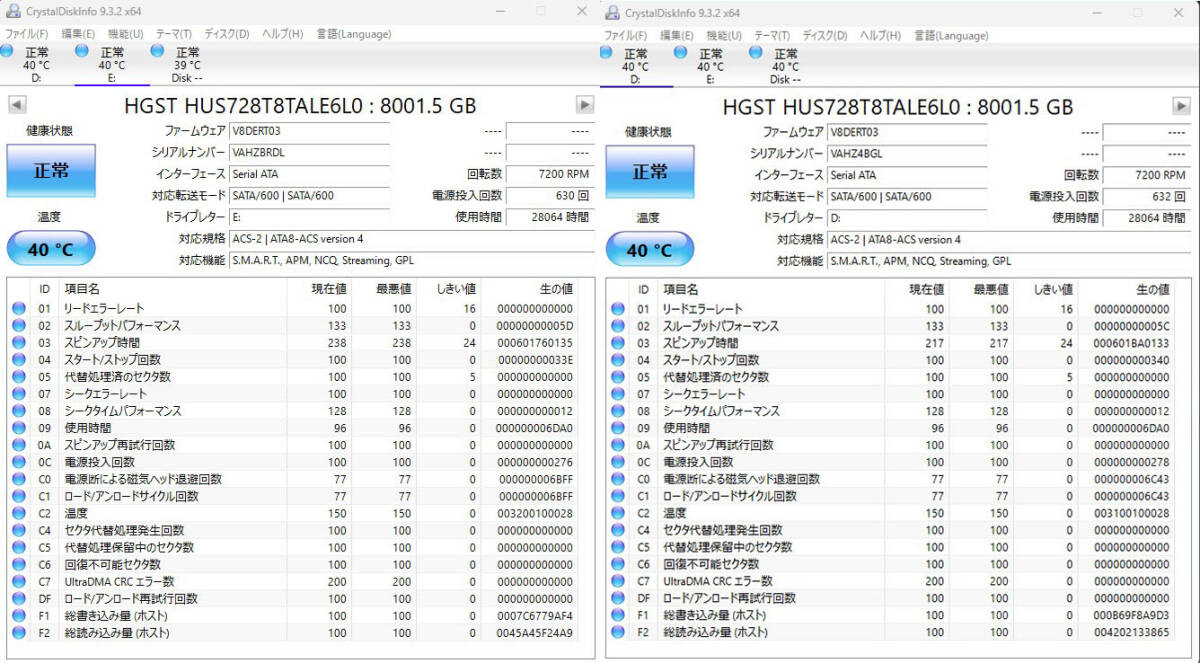
Task: Click the status circle beside row 0C 電源投入回数 in the right window
Action: point(617,462)
